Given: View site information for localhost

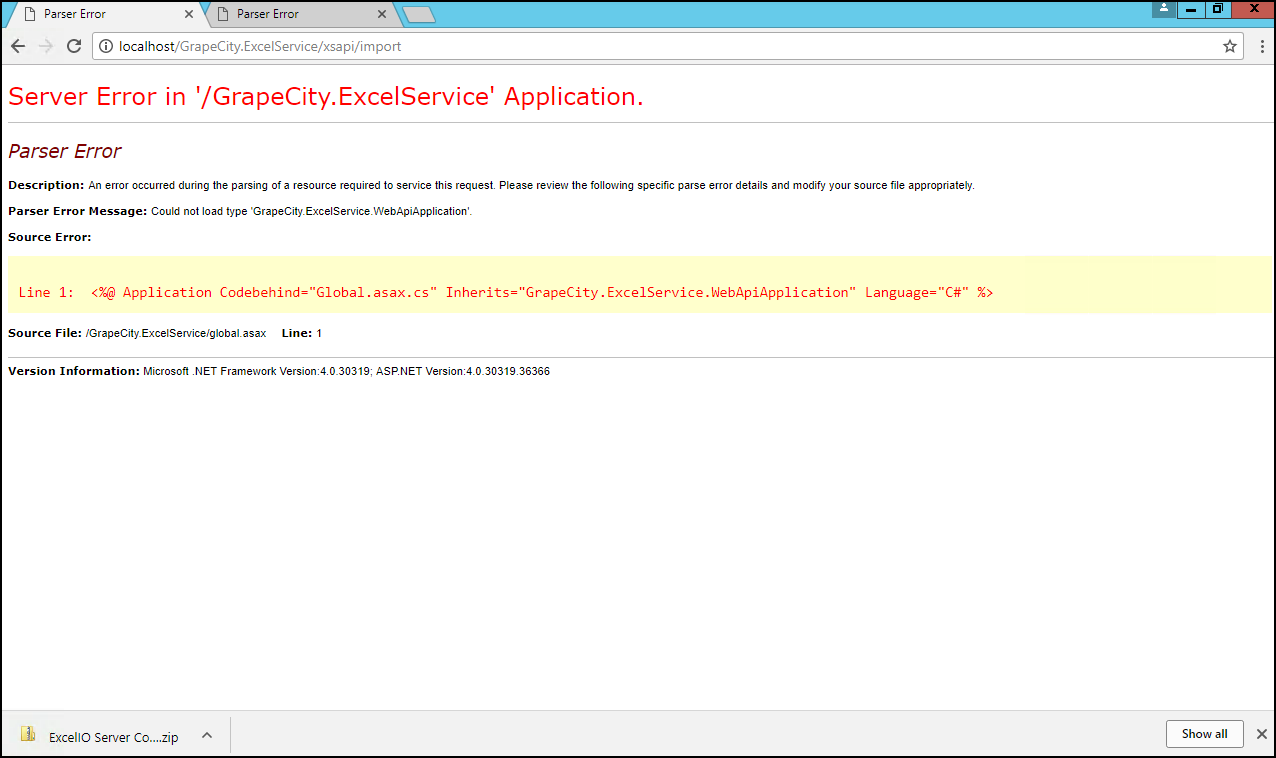Looking at the screenshot, I should click(106, 46).
